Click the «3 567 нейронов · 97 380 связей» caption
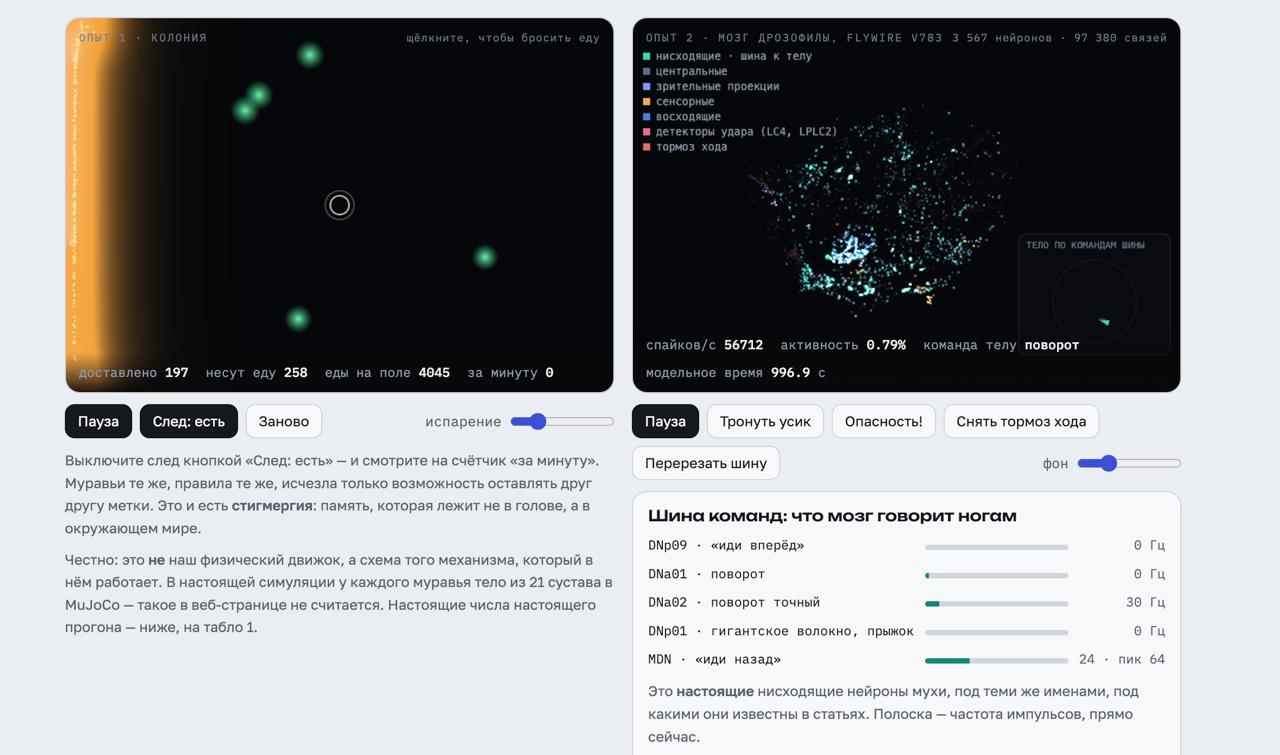Image resolution: width=1280 pixels, height=755 pixels. pos(1059,38)
